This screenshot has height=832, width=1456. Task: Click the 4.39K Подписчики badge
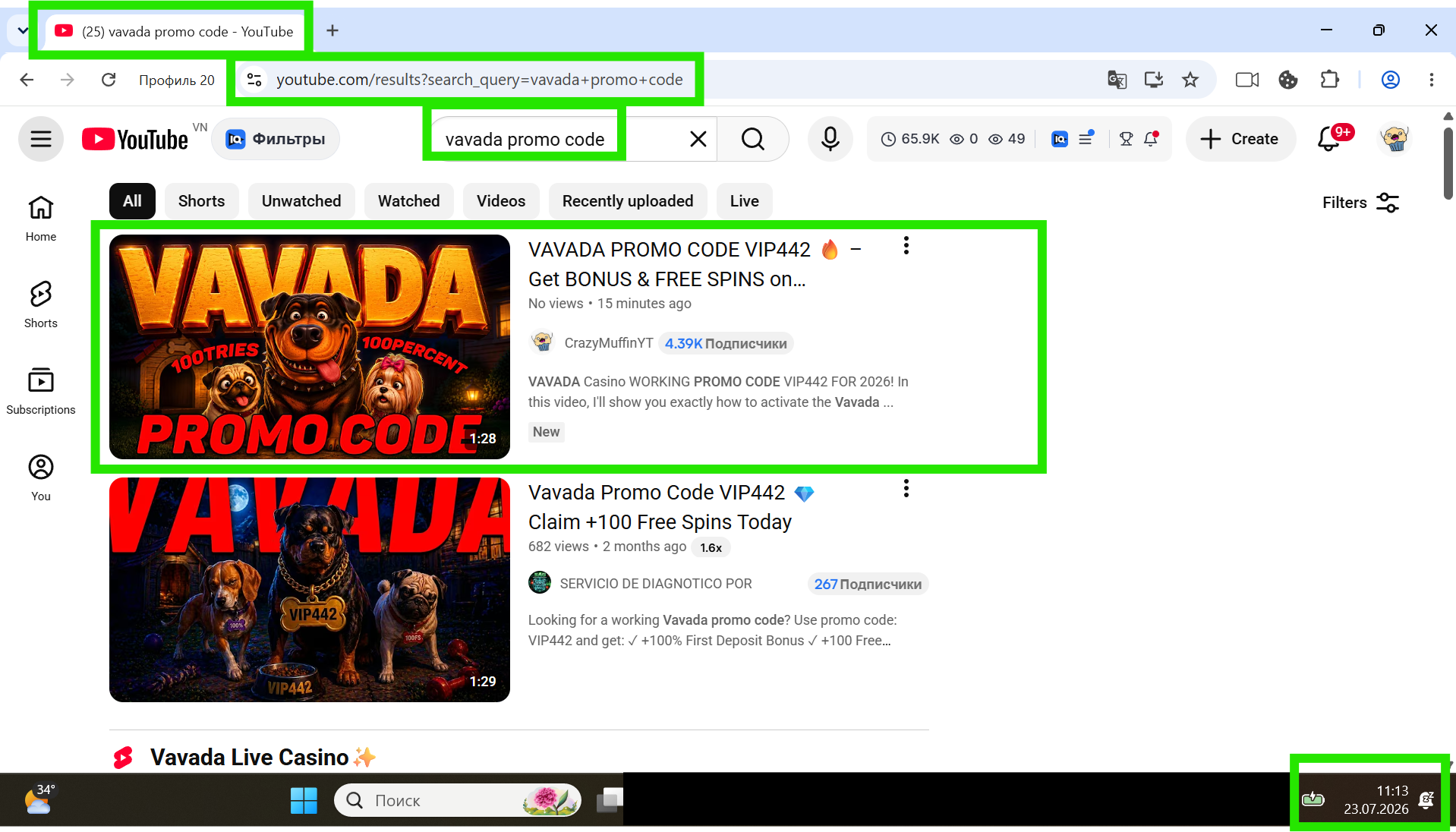[726, 343]
